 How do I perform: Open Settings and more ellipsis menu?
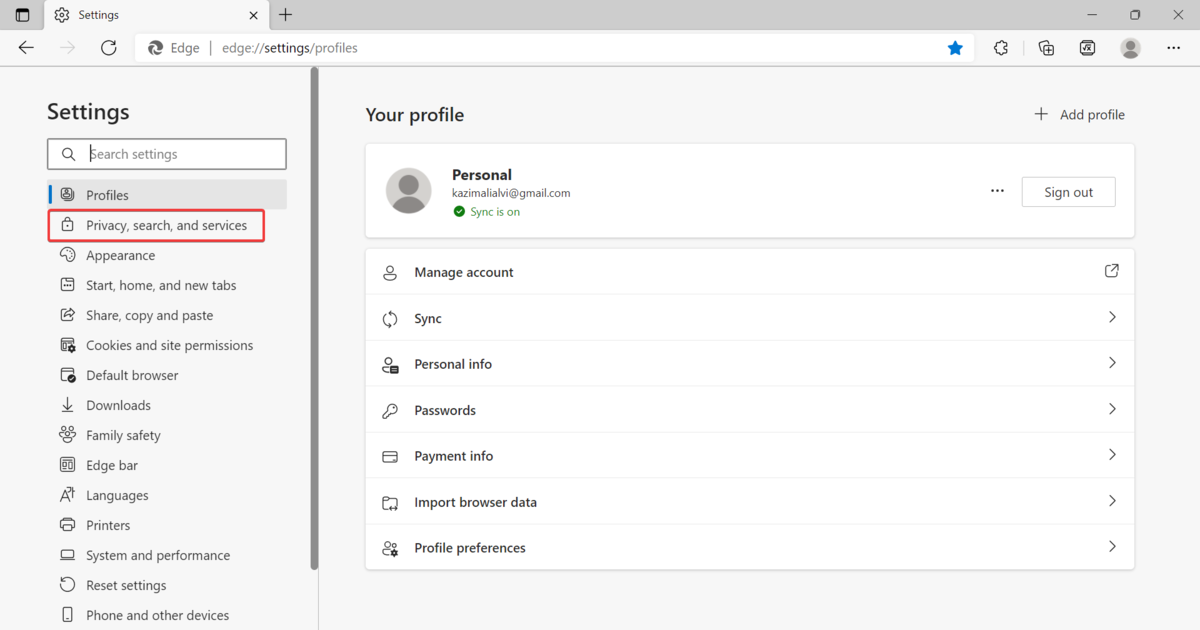[1174, 48]
